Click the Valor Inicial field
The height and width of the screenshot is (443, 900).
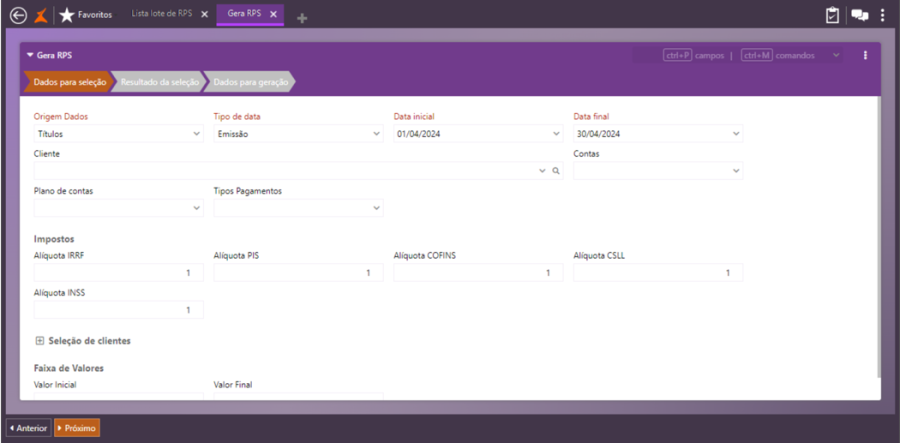(119, 396)
